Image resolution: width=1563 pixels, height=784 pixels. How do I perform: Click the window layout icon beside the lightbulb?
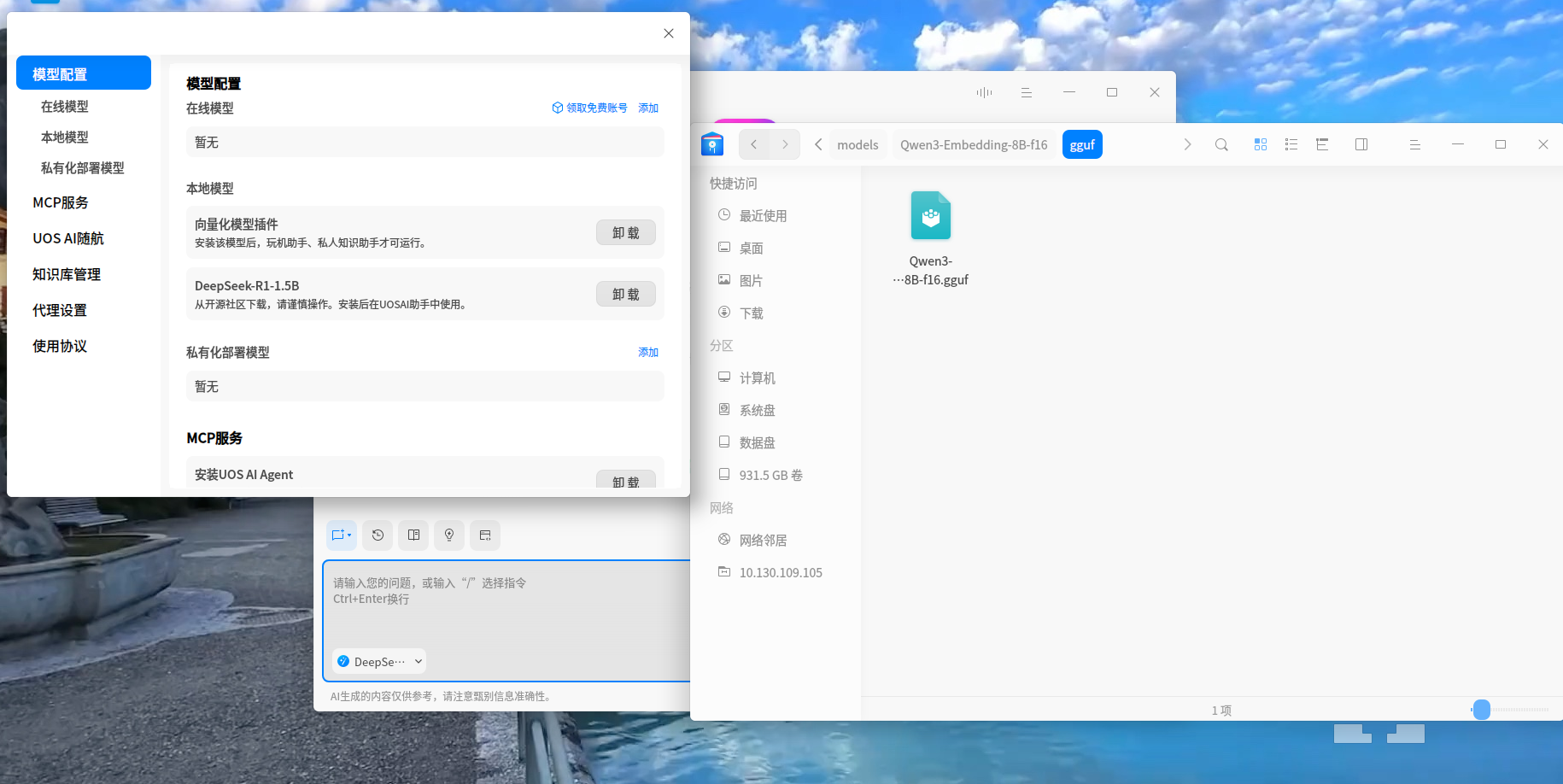485,535
